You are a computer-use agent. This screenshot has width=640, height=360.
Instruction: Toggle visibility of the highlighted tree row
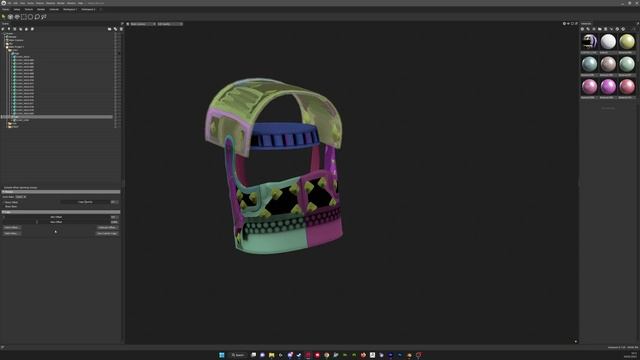[116, 117]
